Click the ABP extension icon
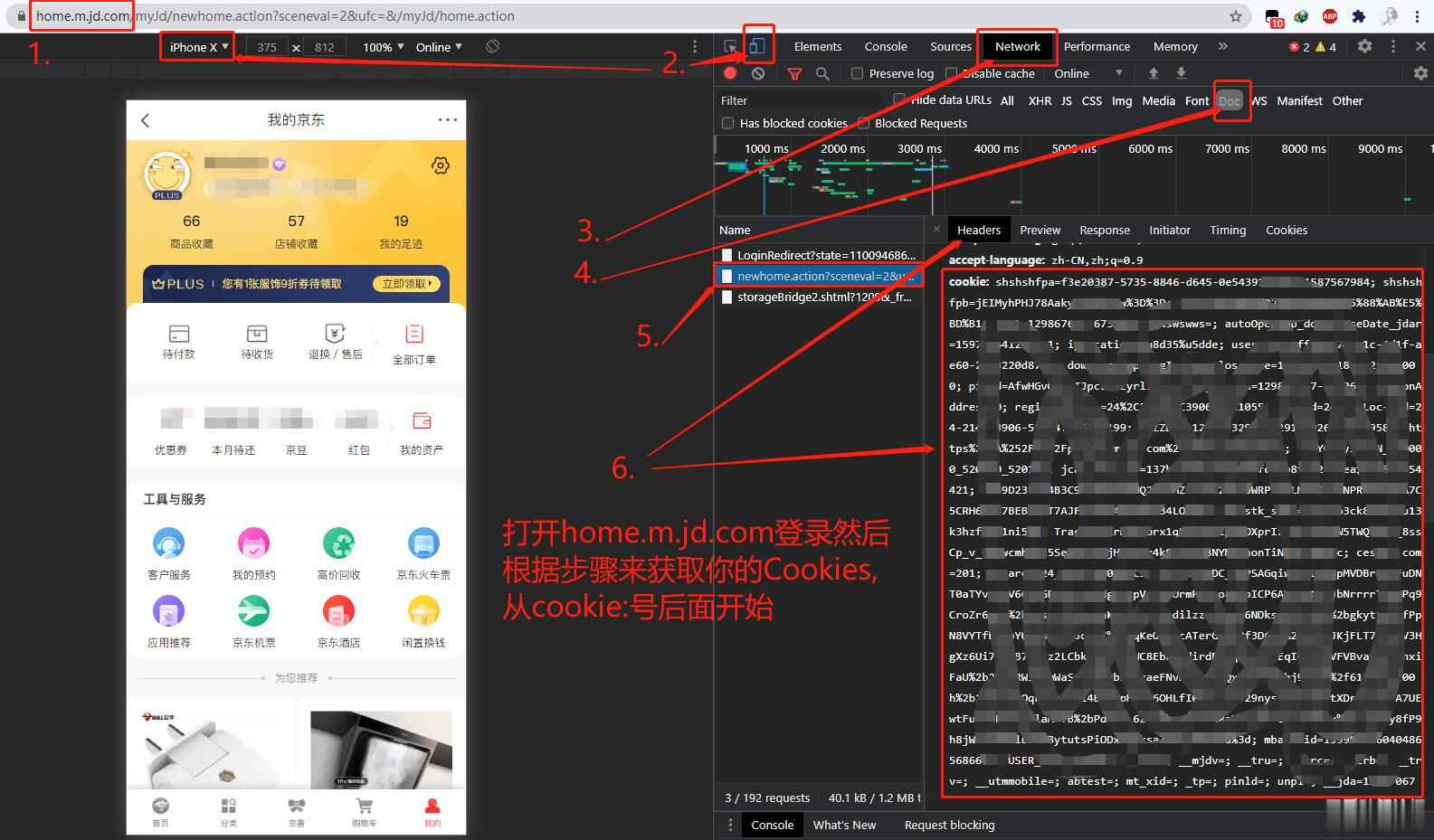The image size is (1434, 840). pos(1330,15)
